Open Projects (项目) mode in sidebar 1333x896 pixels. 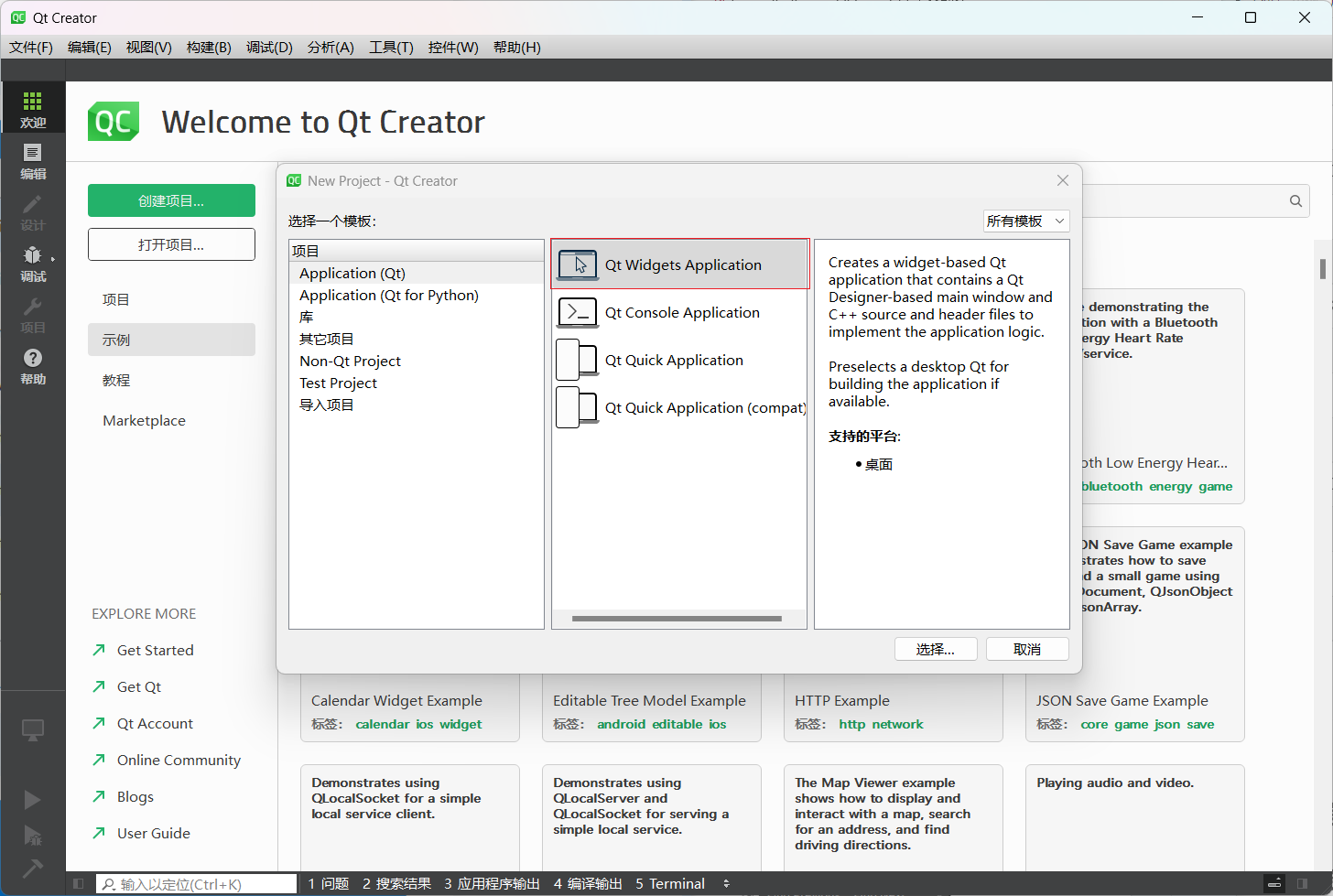point(33,314)
